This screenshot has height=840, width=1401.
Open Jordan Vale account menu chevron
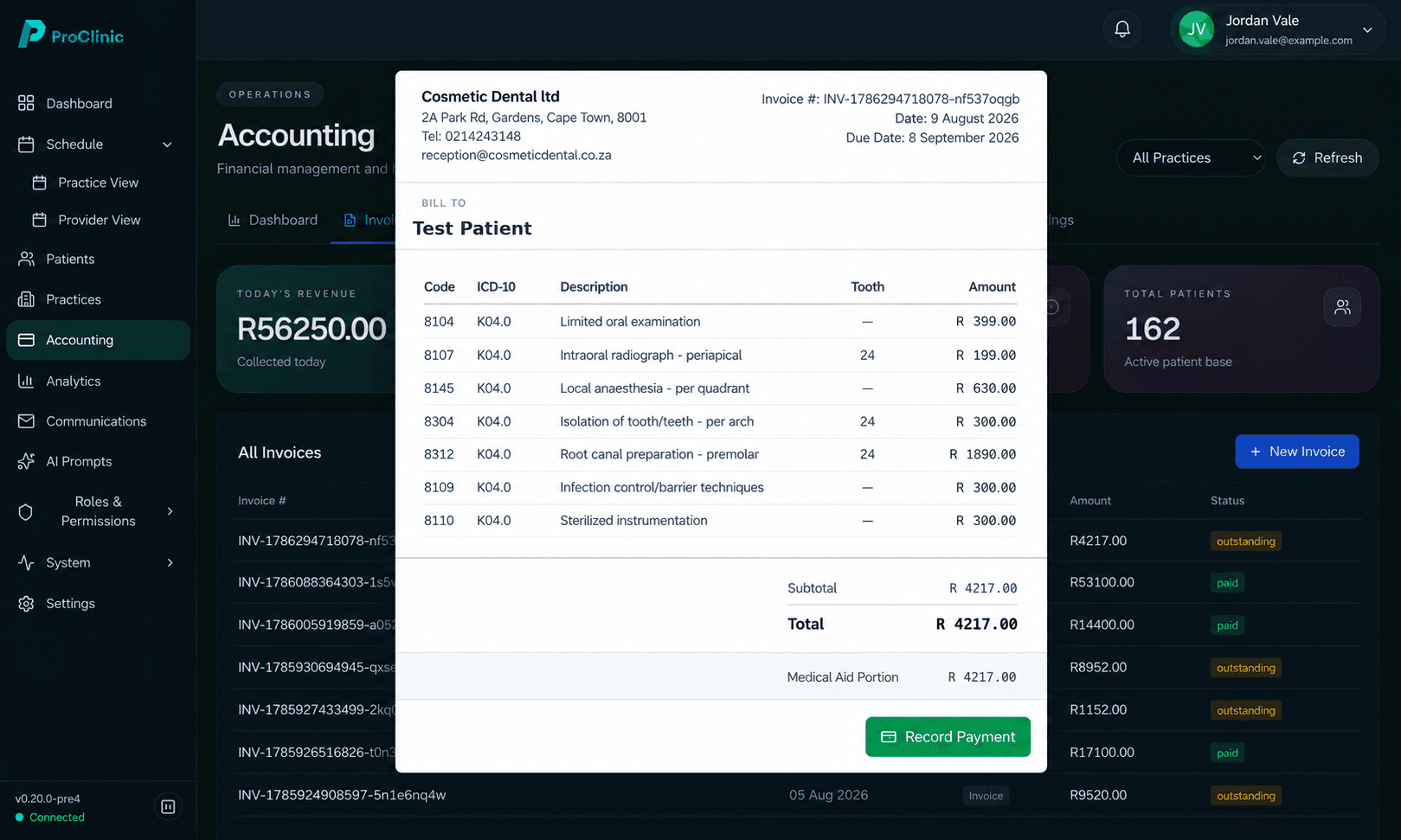[1367, 29]
